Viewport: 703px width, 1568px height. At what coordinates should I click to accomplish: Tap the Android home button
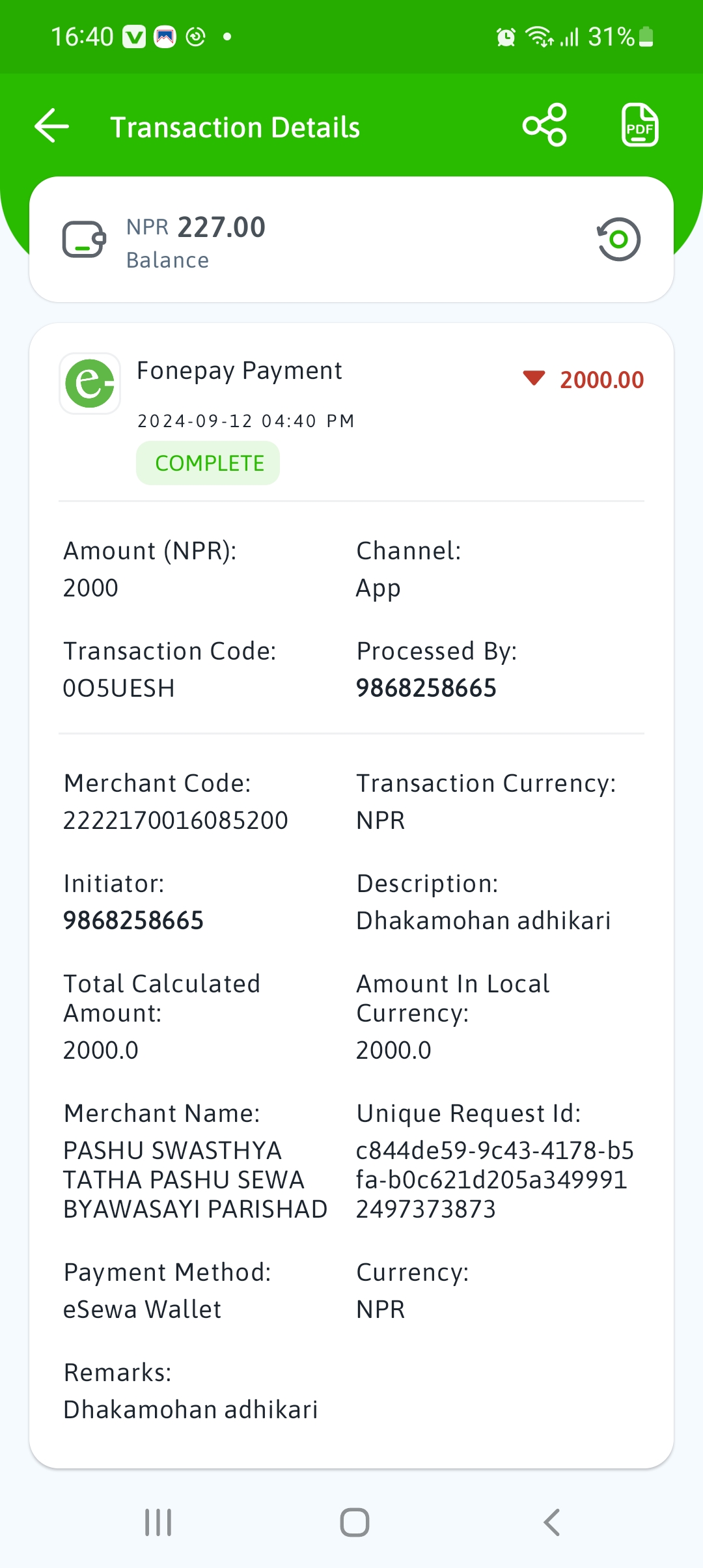(355, 1522)
